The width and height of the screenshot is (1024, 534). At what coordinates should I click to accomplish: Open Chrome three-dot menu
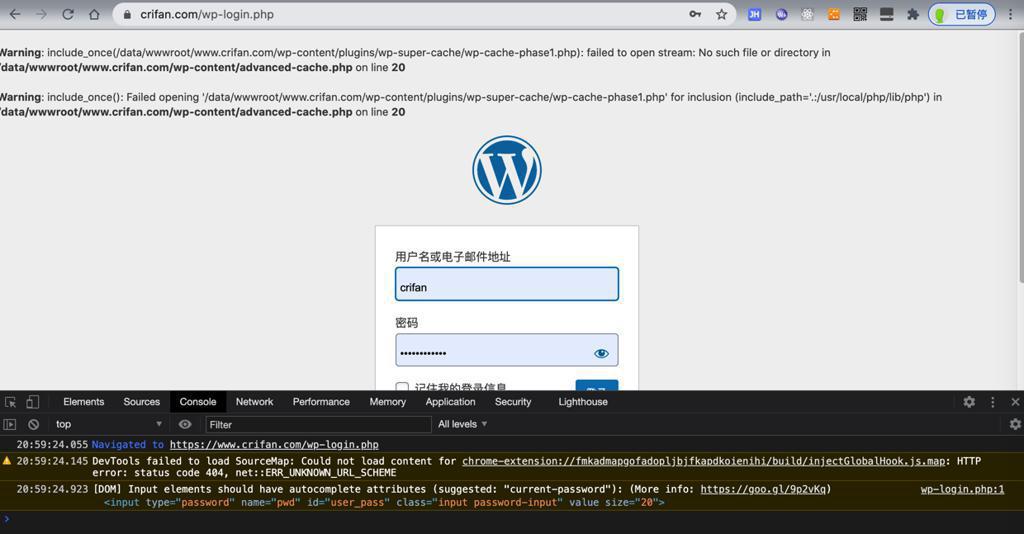[1010, 14]
